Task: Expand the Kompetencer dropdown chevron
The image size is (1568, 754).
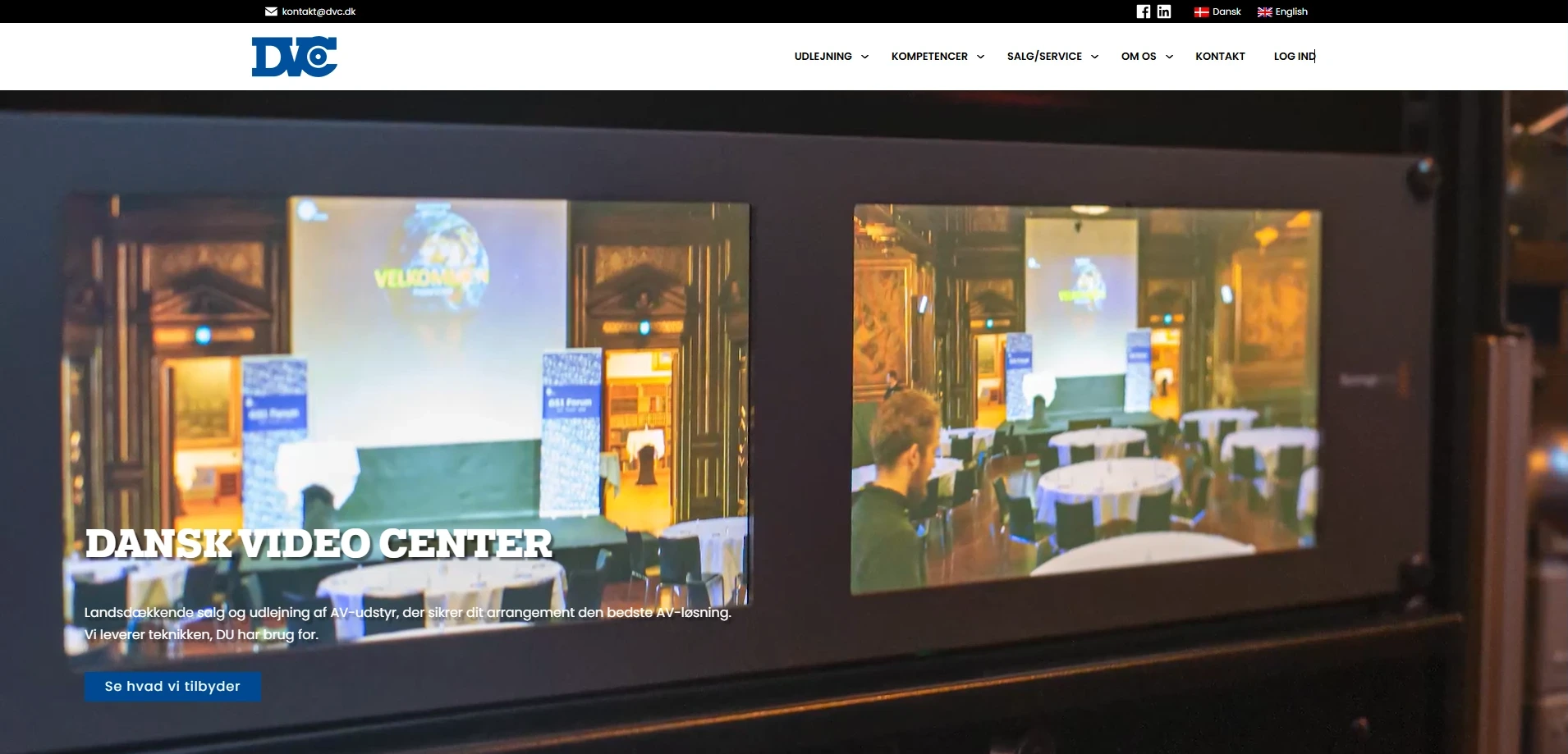Action: 980,57
